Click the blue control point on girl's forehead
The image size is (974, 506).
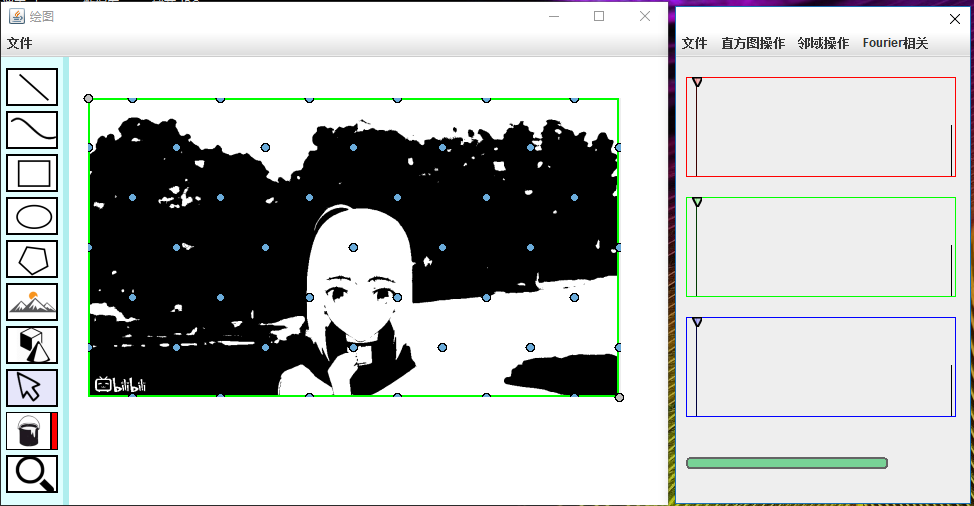(x=353, y=248)
